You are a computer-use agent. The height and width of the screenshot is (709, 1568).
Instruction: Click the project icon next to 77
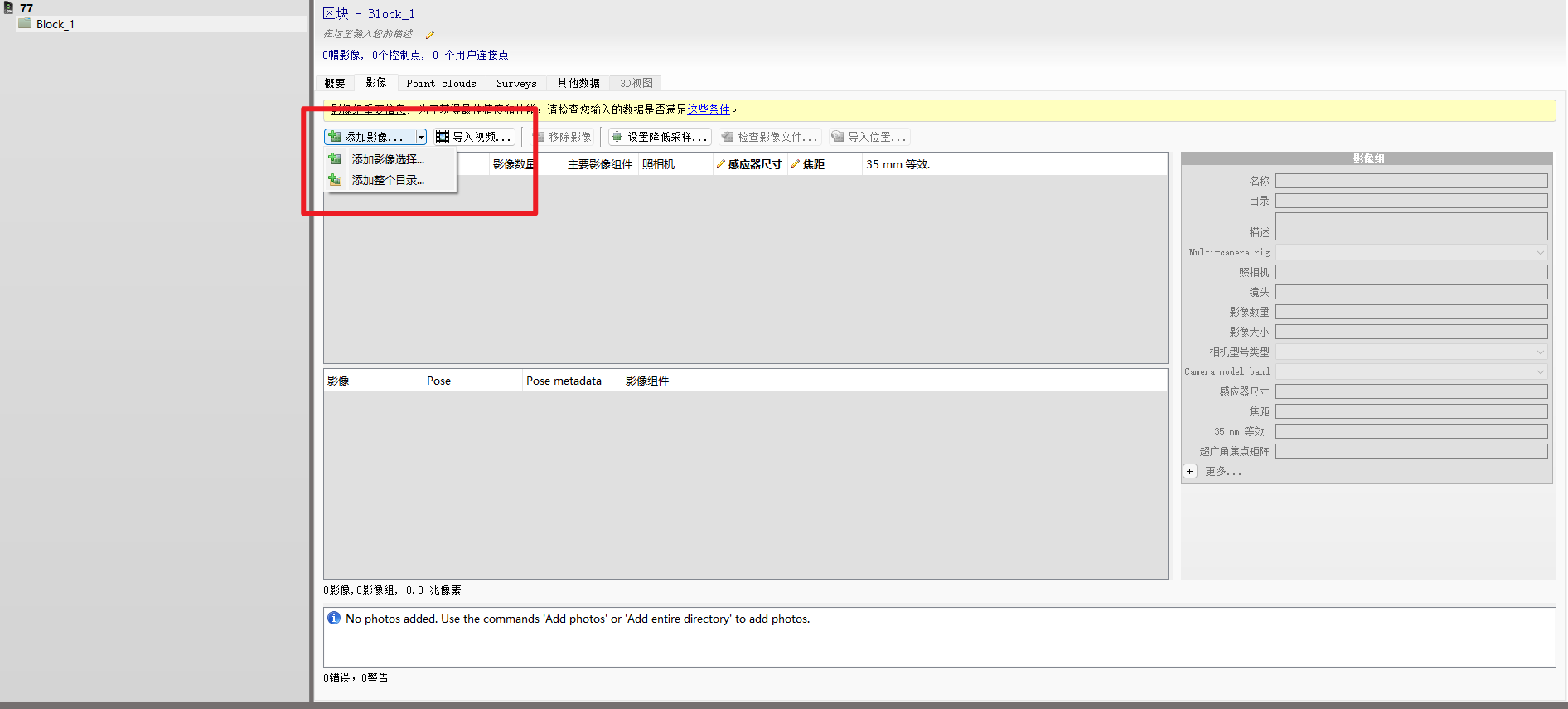click(9, 8)
